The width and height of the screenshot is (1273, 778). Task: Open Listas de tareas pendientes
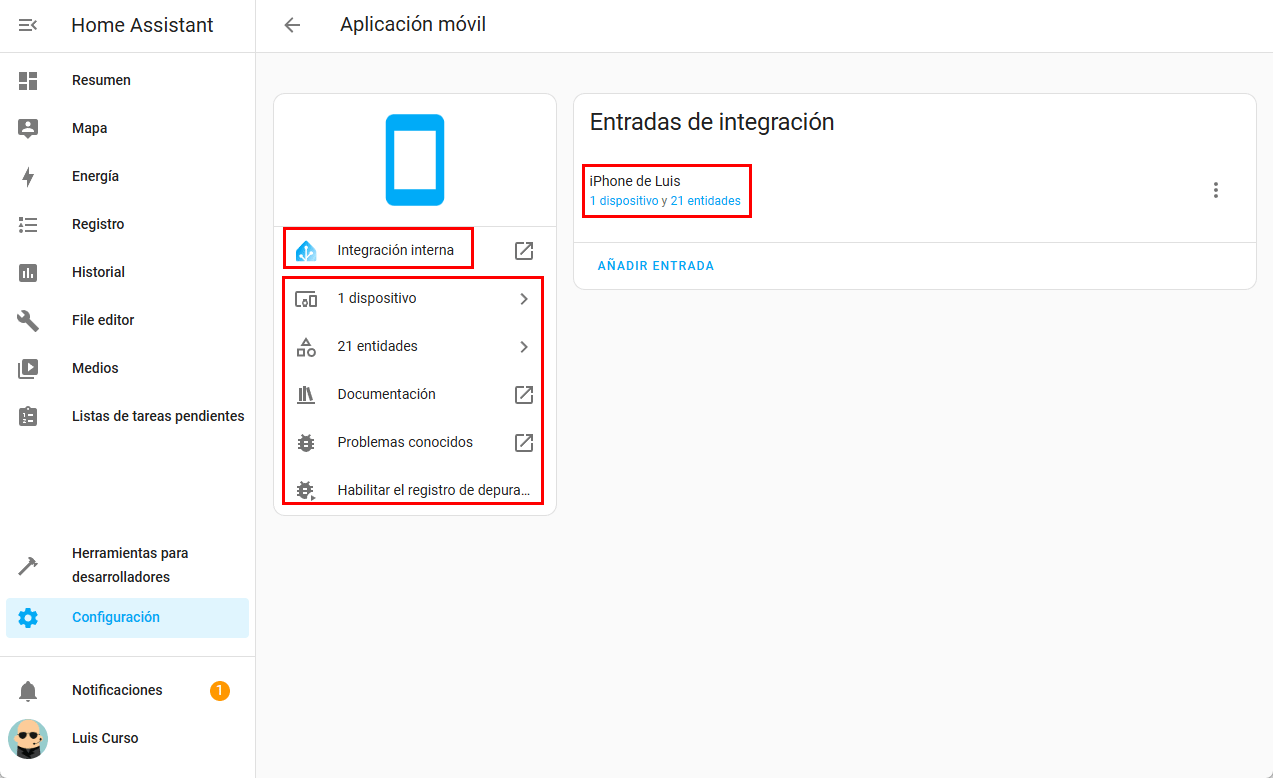(x=157, y=416)
